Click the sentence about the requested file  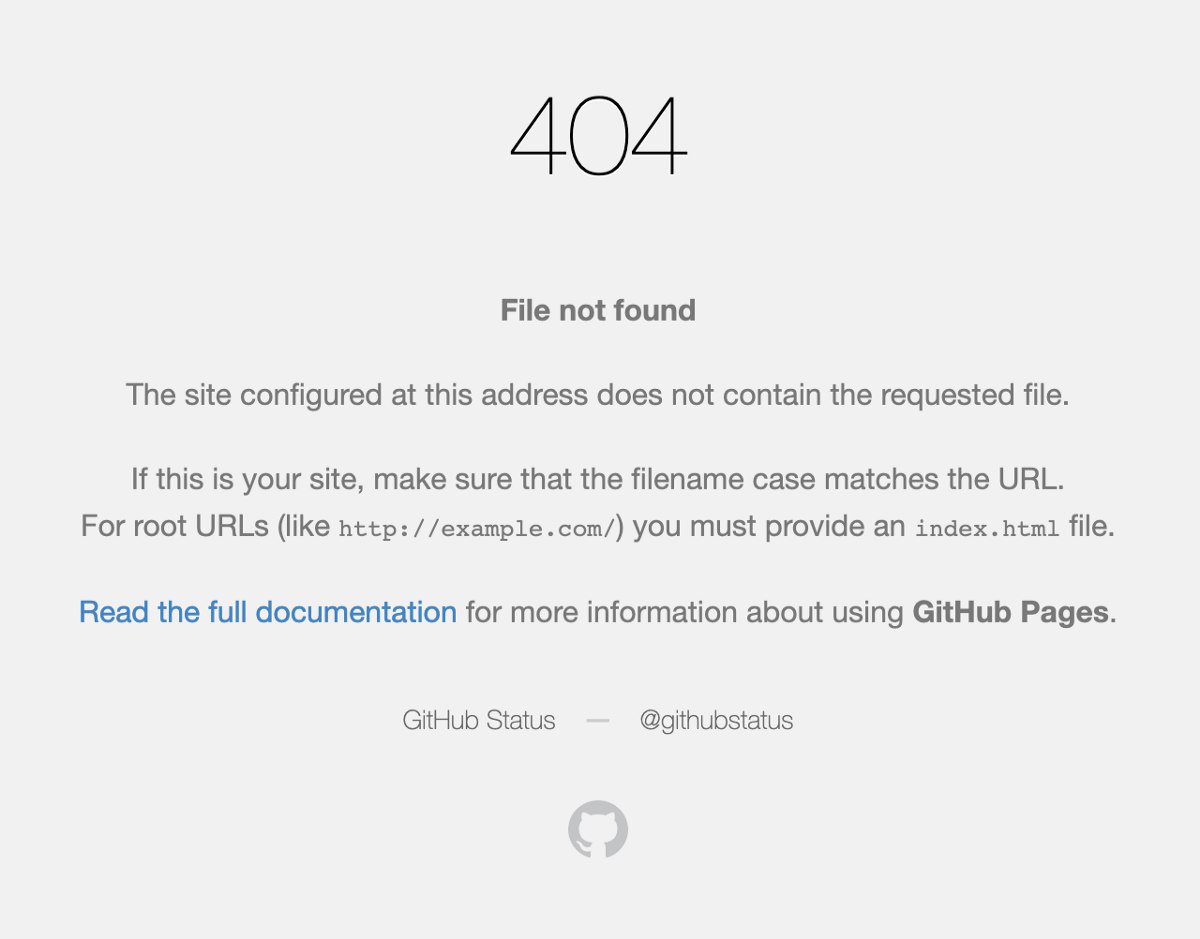click(598, 395)
